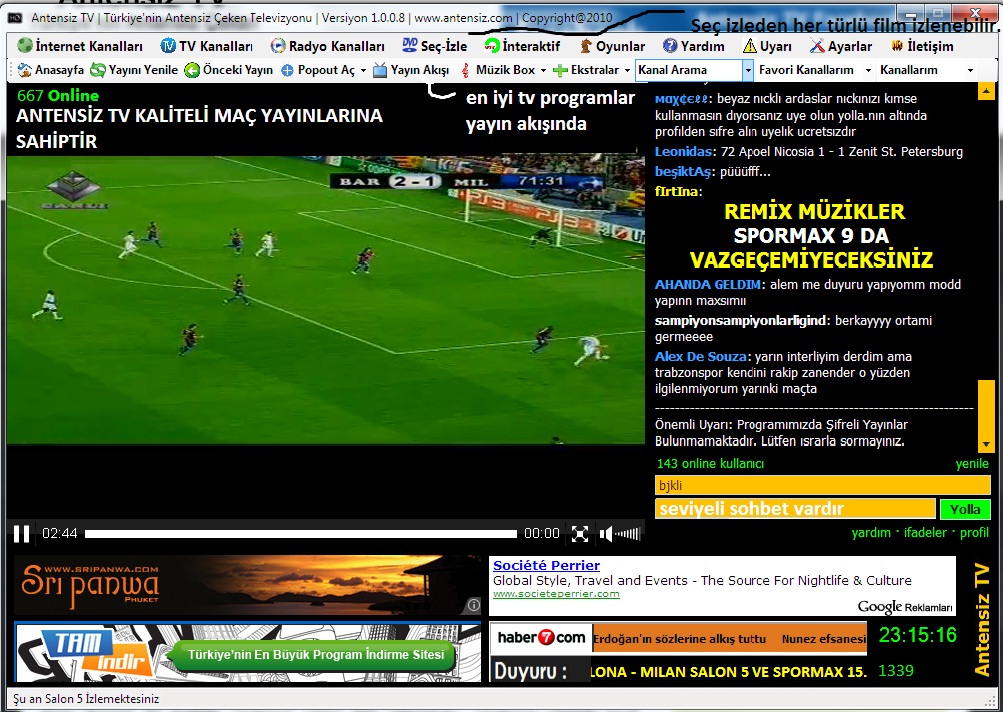Click inside the Kanal Arama search field
This screenshot has height=712, width=1003.
pos(689,70)
